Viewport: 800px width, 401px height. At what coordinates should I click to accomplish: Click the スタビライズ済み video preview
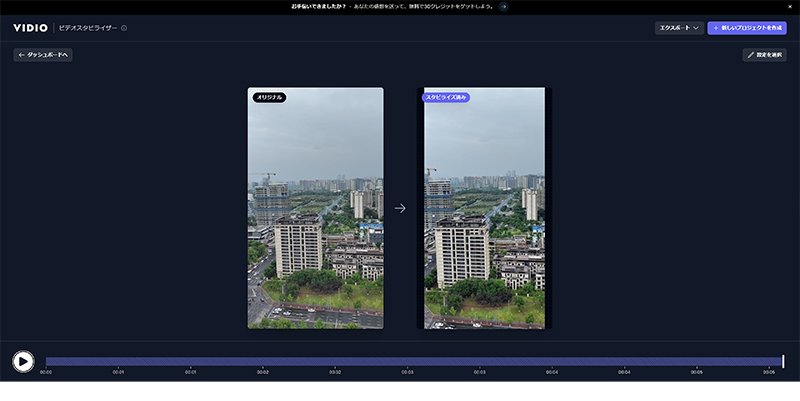click(484, 208)
